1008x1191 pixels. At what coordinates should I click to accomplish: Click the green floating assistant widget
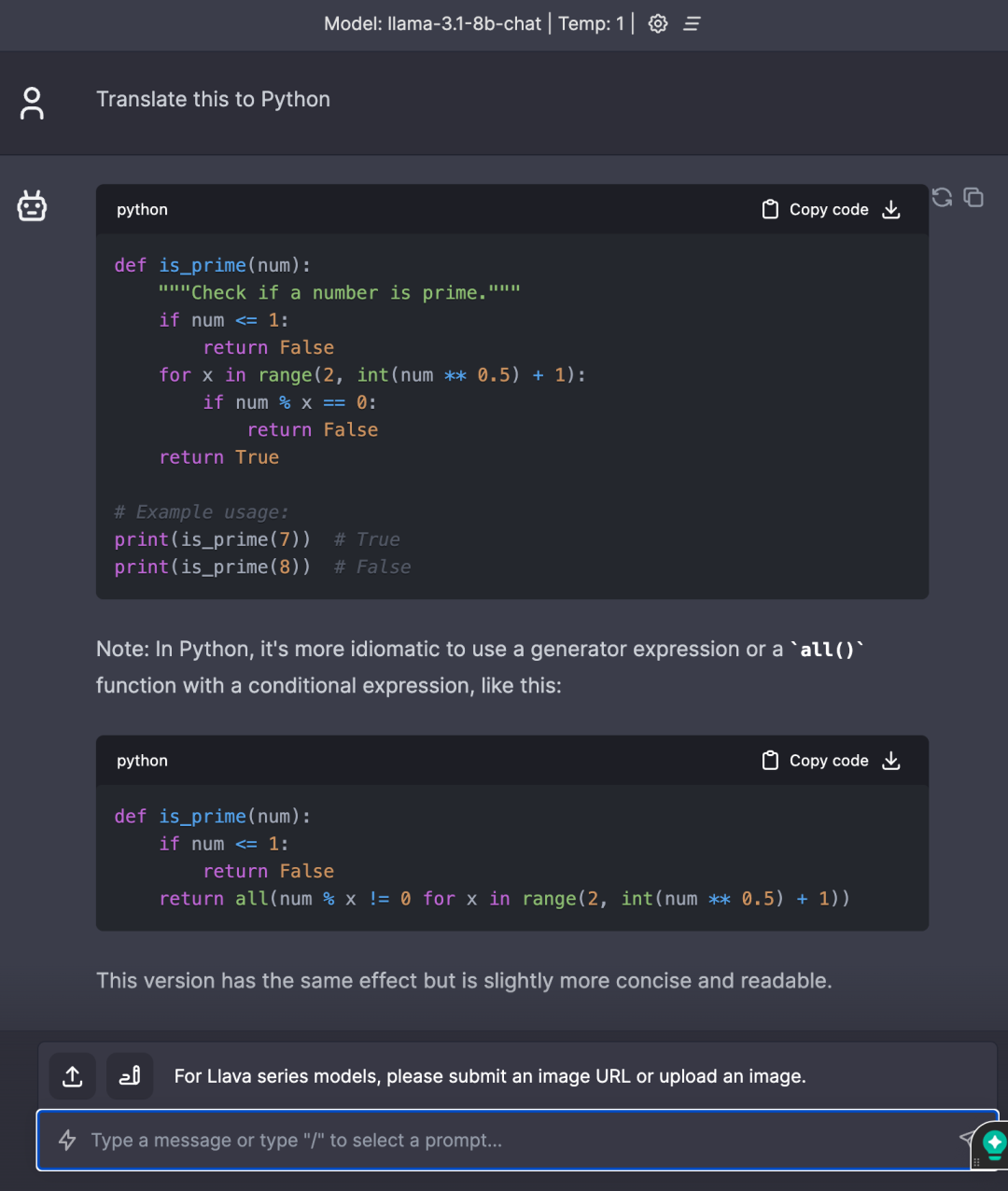[x=993, y=1143]
